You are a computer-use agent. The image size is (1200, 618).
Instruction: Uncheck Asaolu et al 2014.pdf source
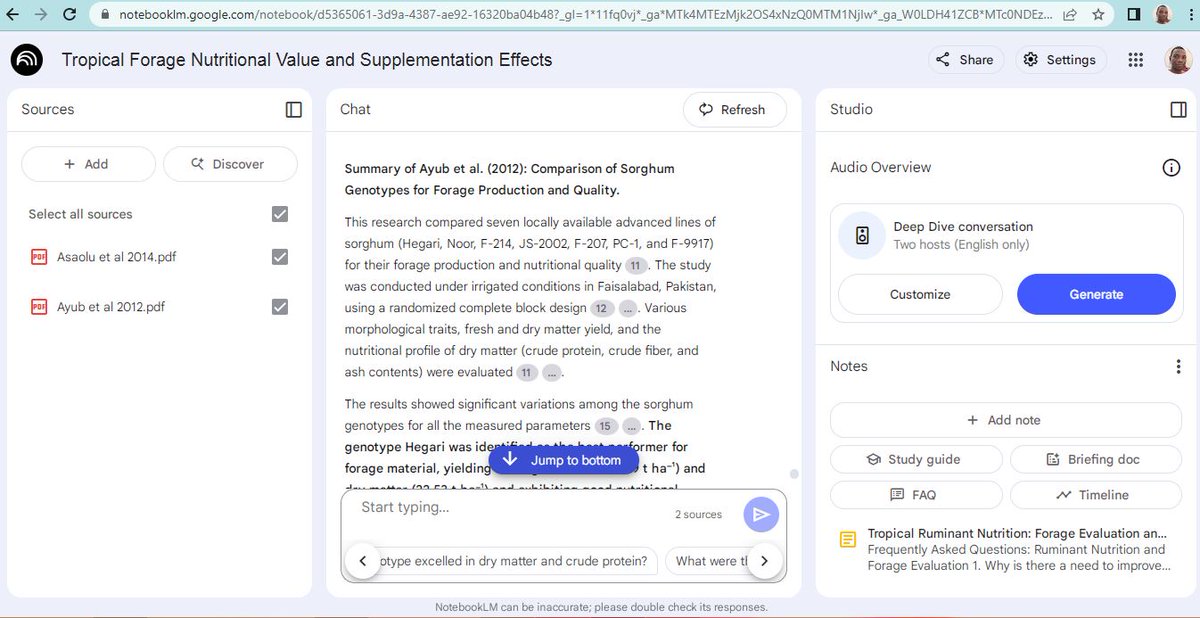tap(280, 257)
